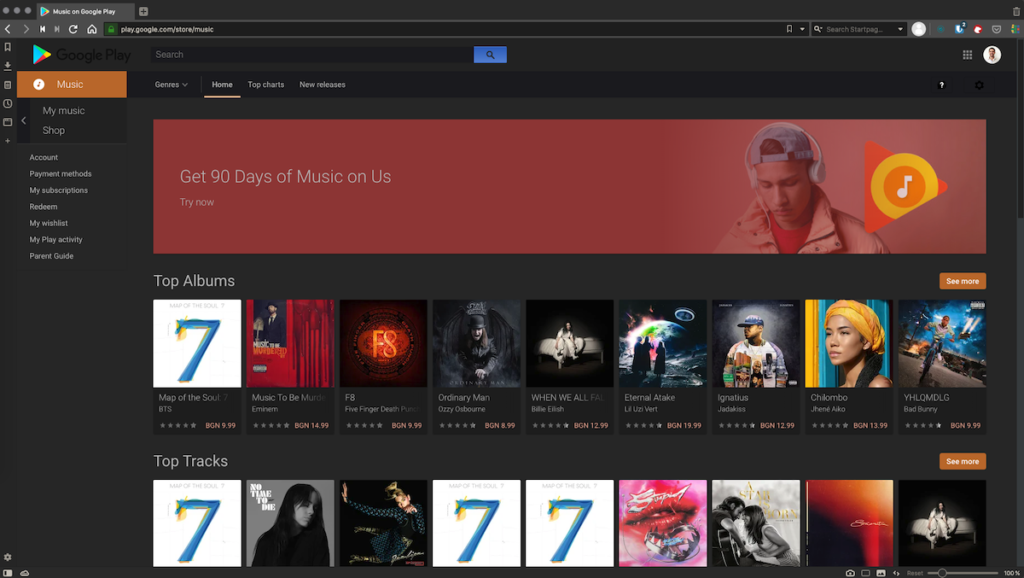Click See more next to Top Albums
Viewport: 1024px width, 578px height.
961,281
